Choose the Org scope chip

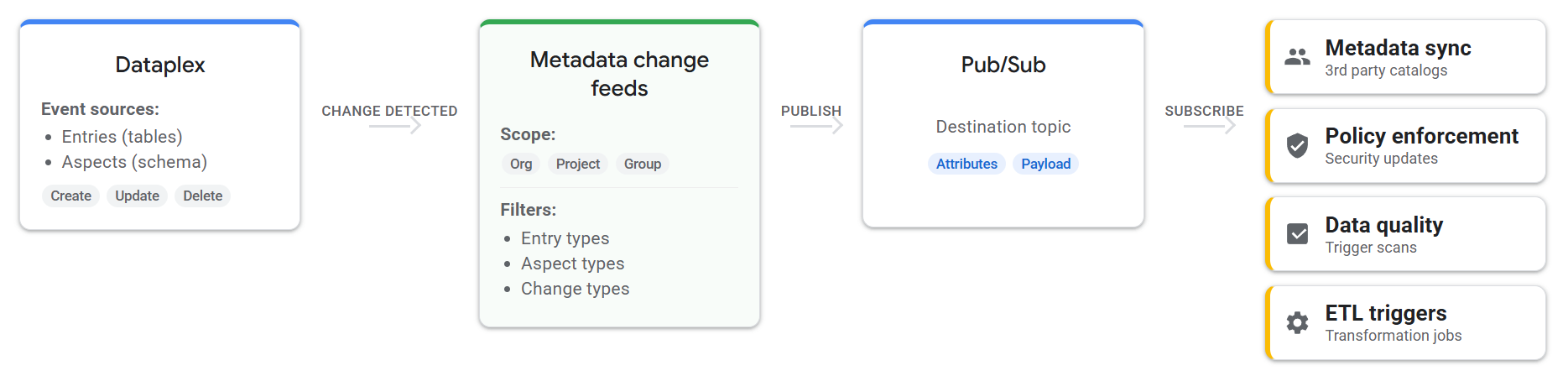pos(521,164)
